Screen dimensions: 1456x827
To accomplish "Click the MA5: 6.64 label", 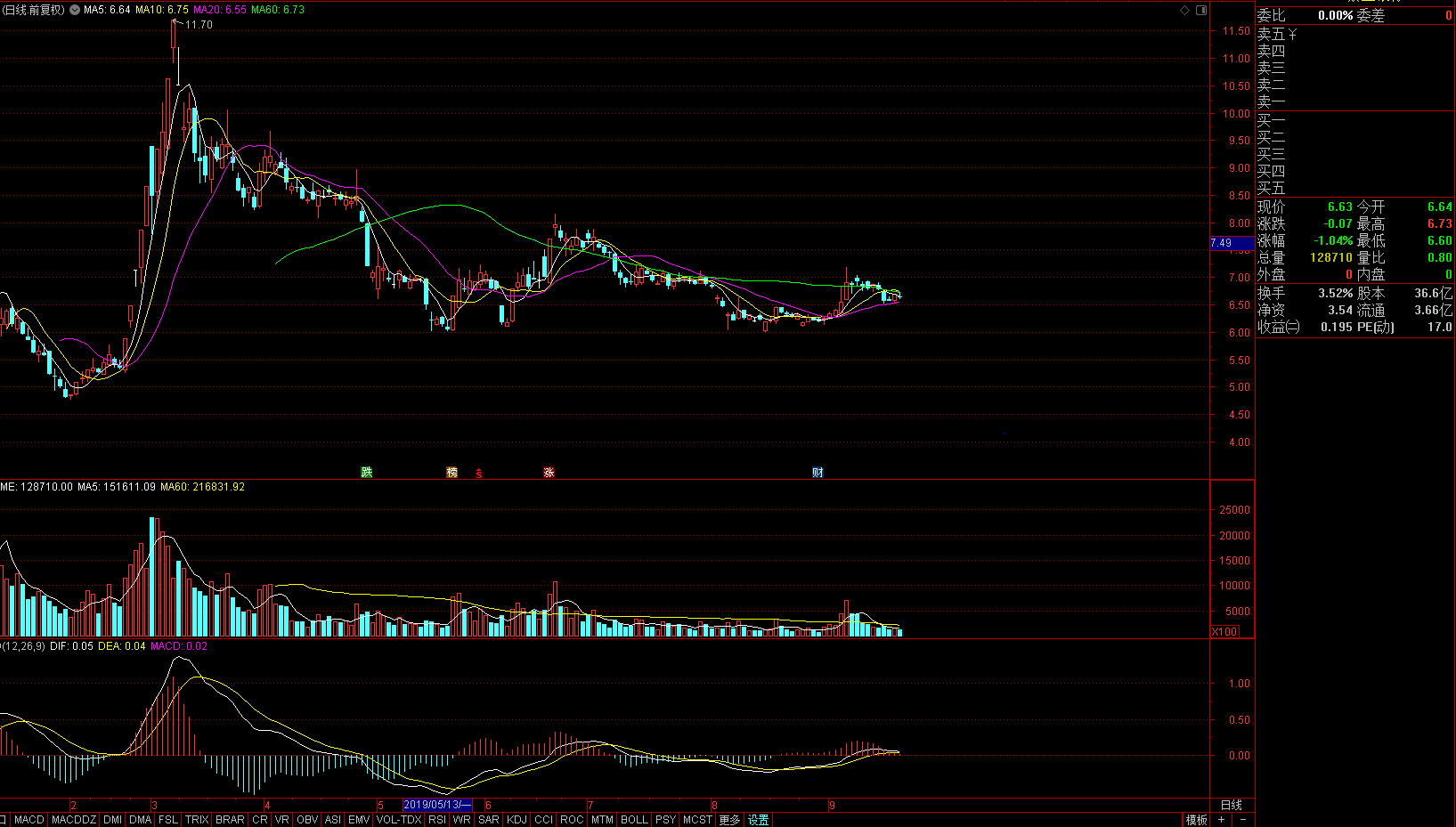I will click(107, 10).
